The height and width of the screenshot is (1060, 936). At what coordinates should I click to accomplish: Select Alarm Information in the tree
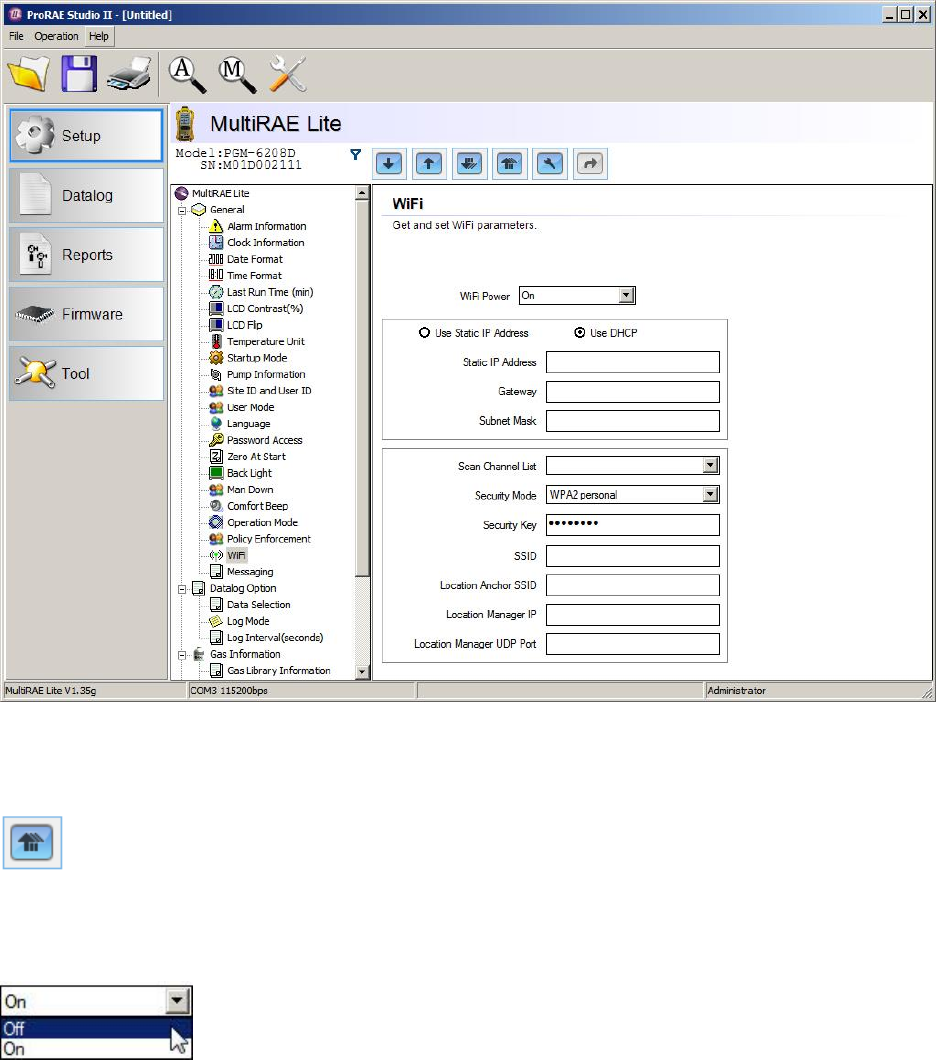[x=266, y=226]
